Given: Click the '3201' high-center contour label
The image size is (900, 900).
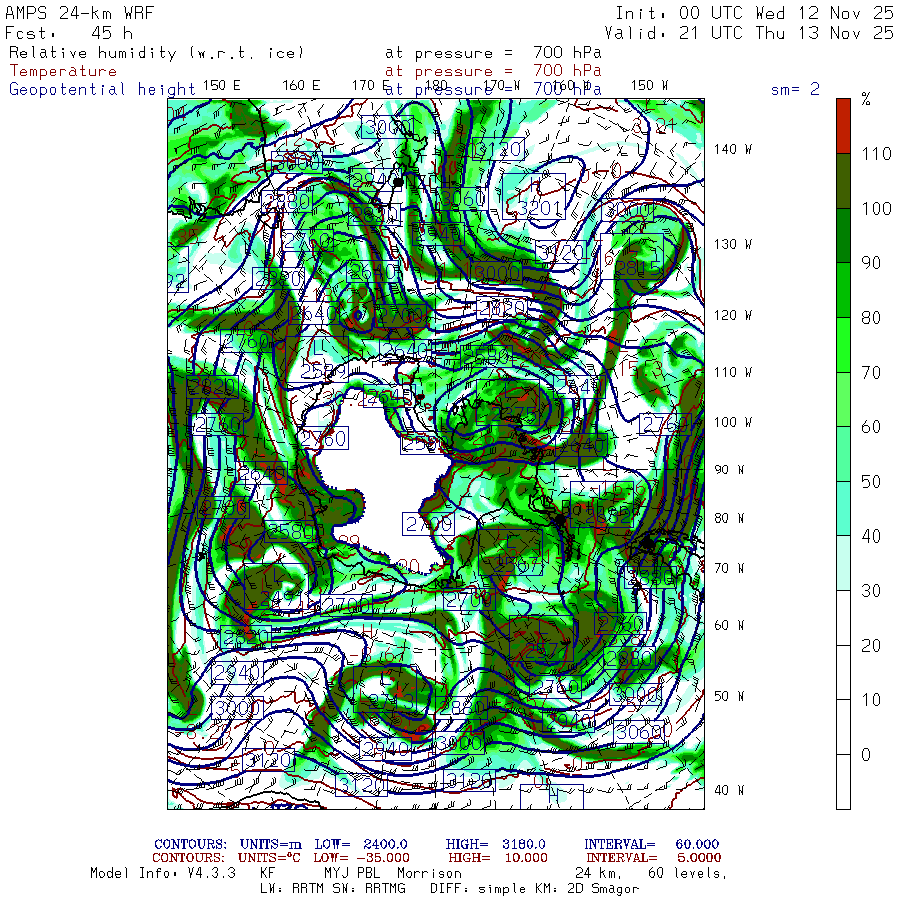Looking at the screenshot, I should click(x=539, y=208).
